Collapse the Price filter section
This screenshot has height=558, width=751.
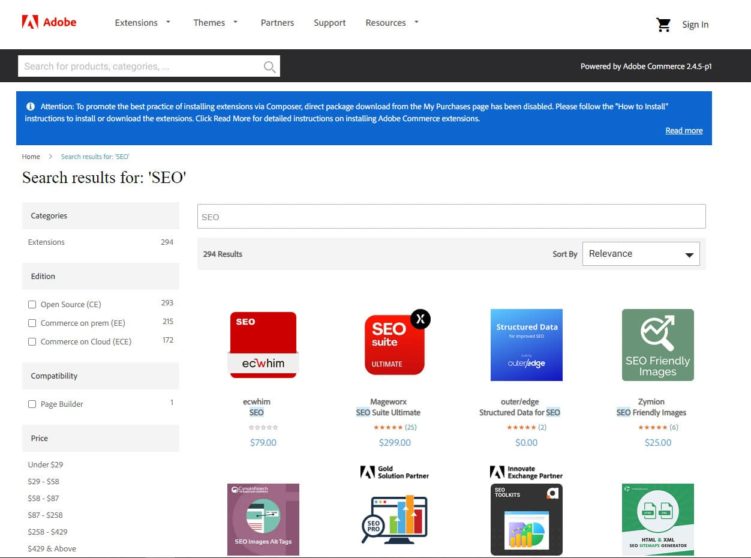click(x=101, y=438)
